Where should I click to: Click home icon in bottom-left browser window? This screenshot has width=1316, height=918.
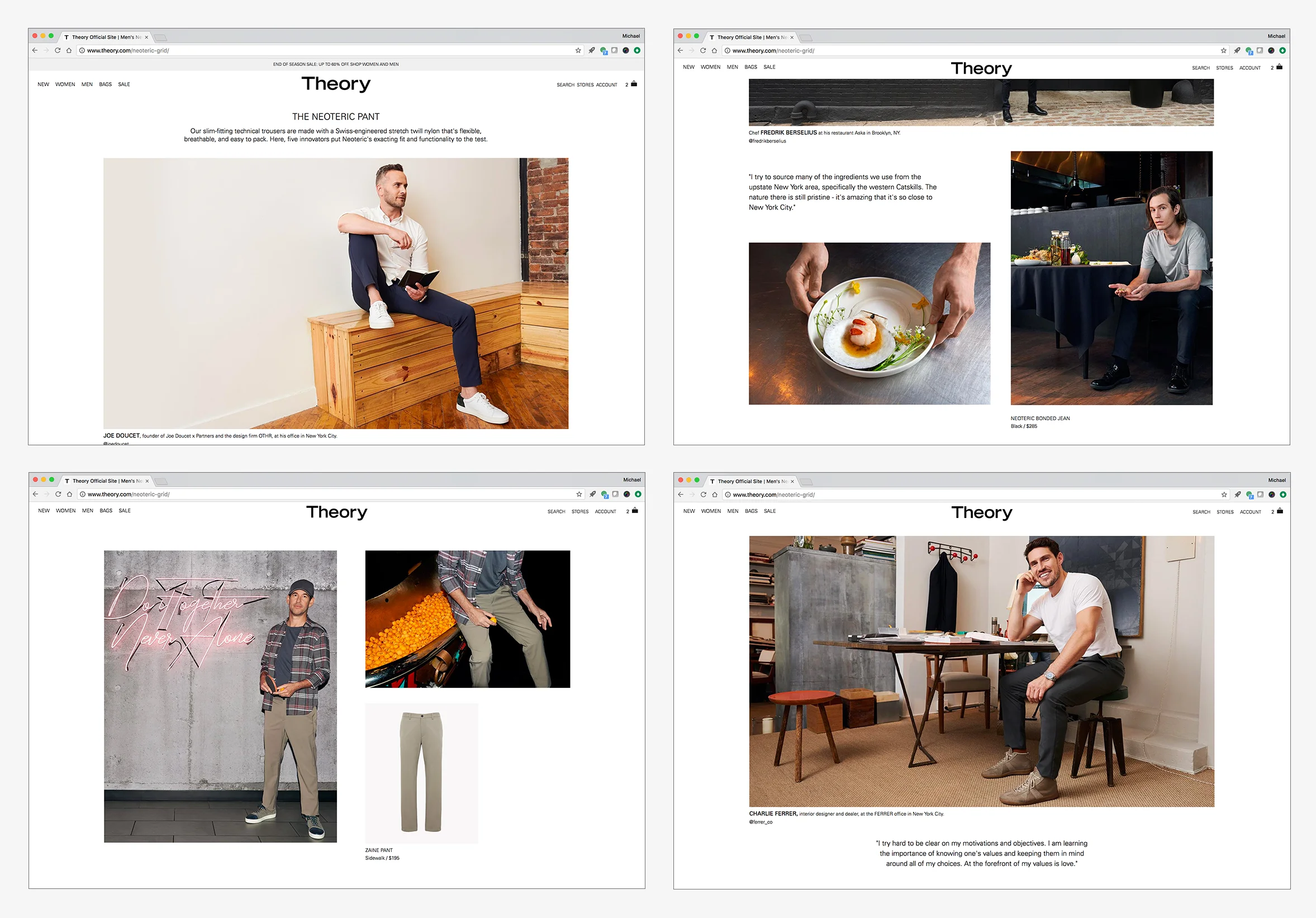pos(69,494)
